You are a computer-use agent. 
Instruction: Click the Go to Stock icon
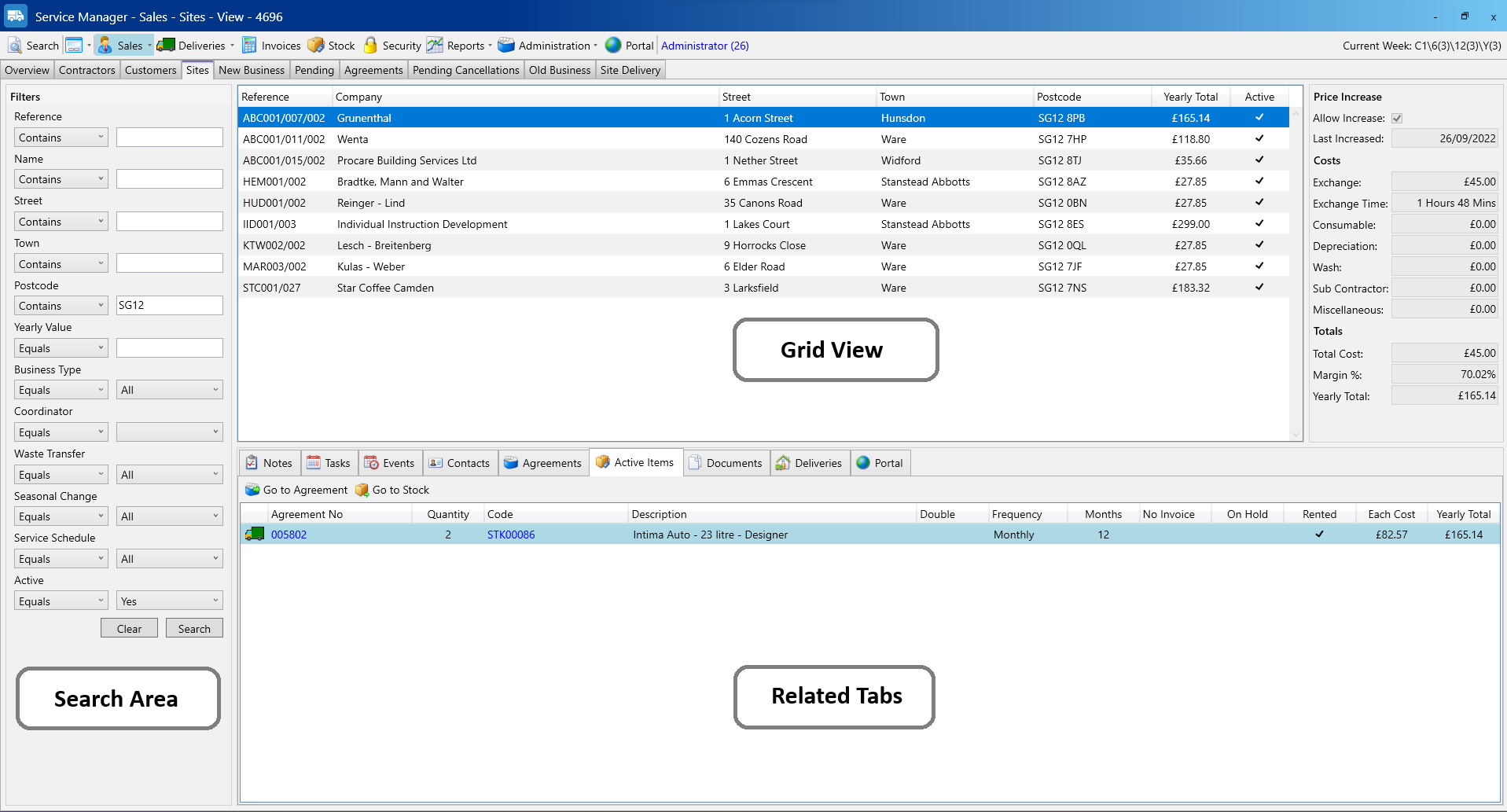pyautogui.click(x=362, y=490)
